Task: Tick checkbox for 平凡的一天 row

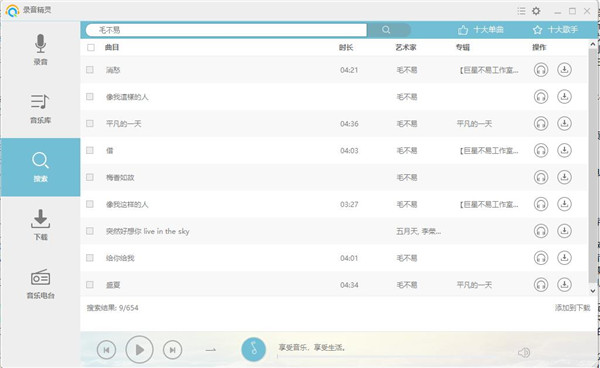Action: point(90,123)
